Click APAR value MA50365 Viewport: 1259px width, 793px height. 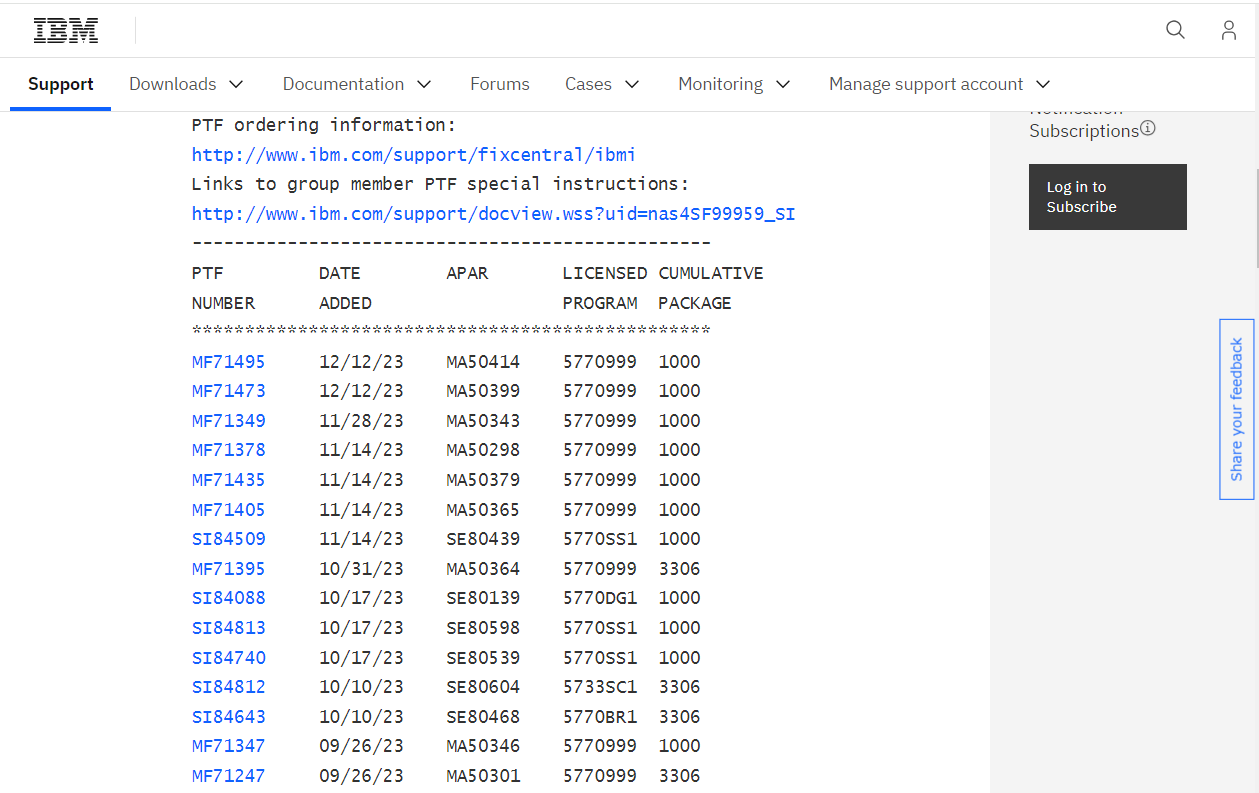(483, 510)
